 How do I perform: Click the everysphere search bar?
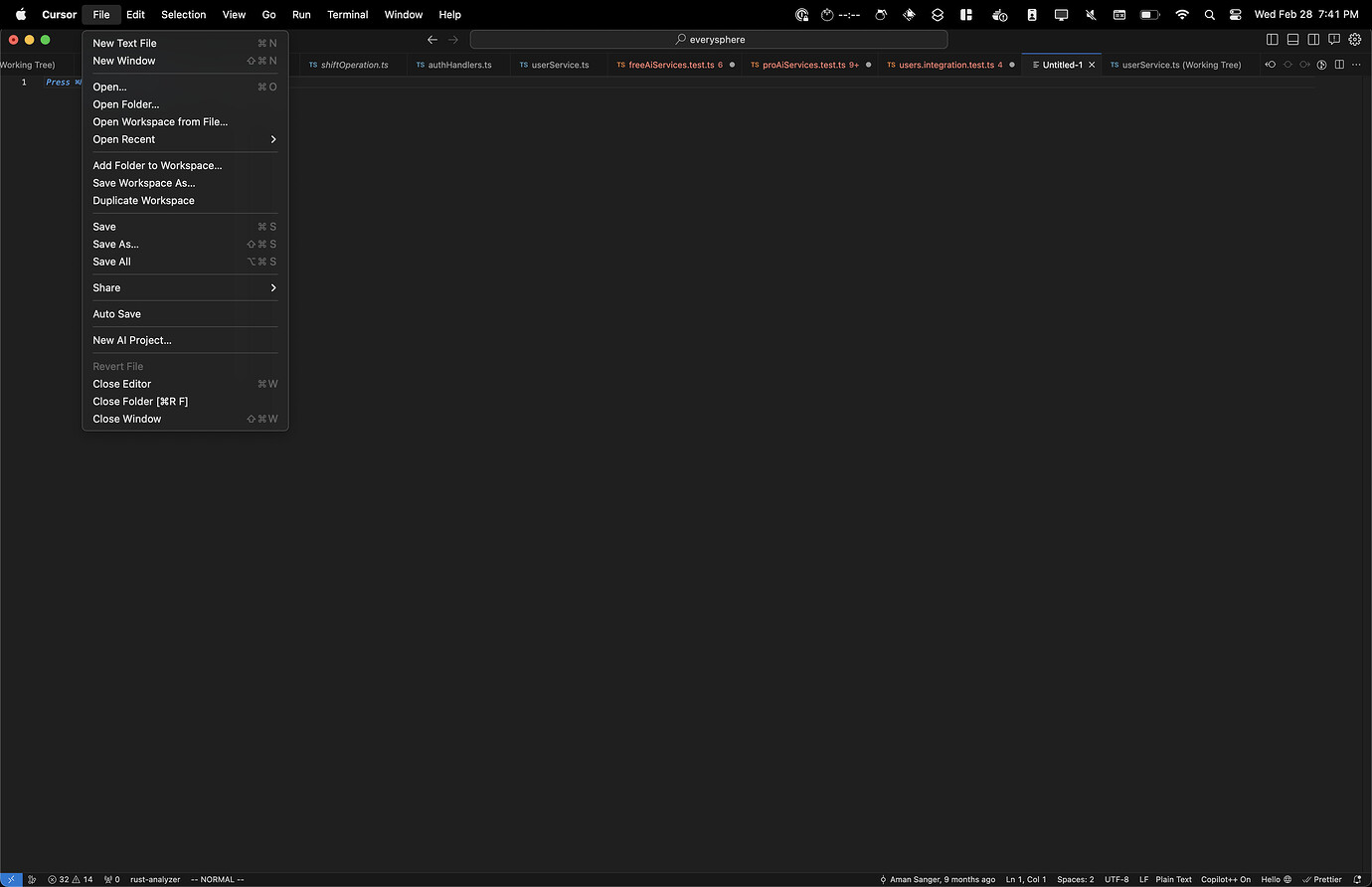click(710, 39)
